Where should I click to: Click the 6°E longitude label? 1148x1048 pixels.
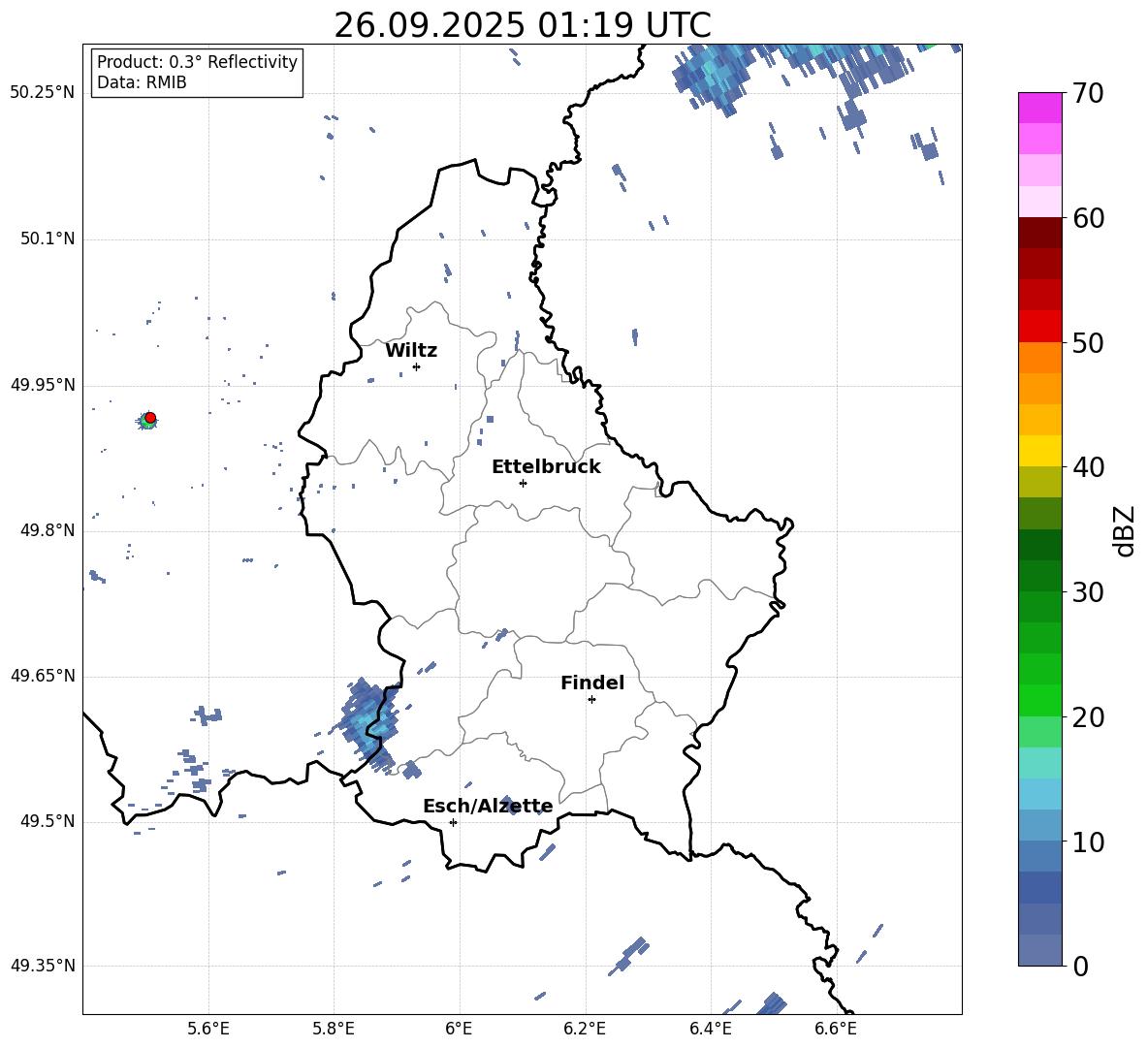coord(459,1029)
